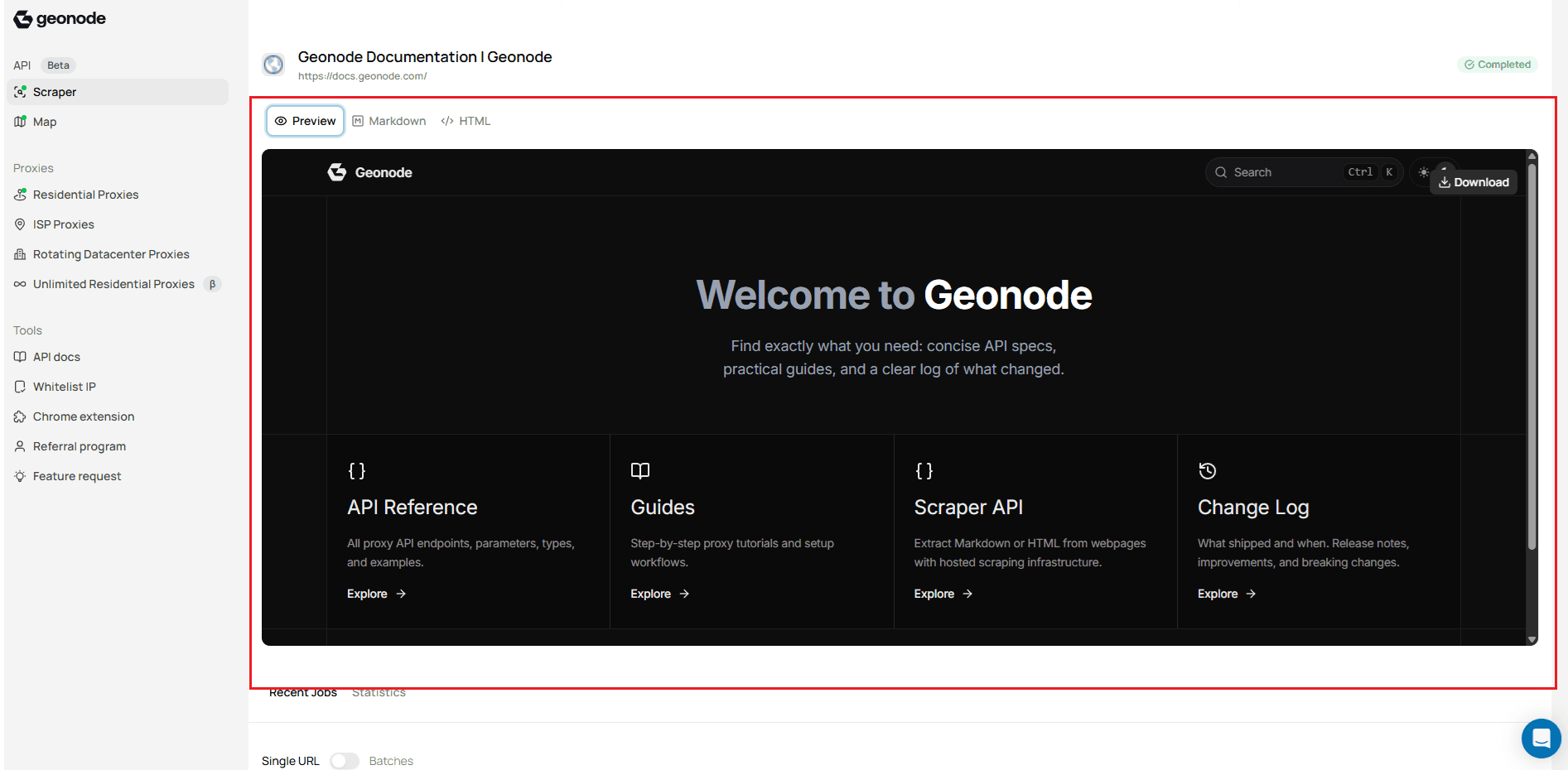1568x770 pixels.
Task: Open the Scraper API card heading
Action: coord(968,508)
